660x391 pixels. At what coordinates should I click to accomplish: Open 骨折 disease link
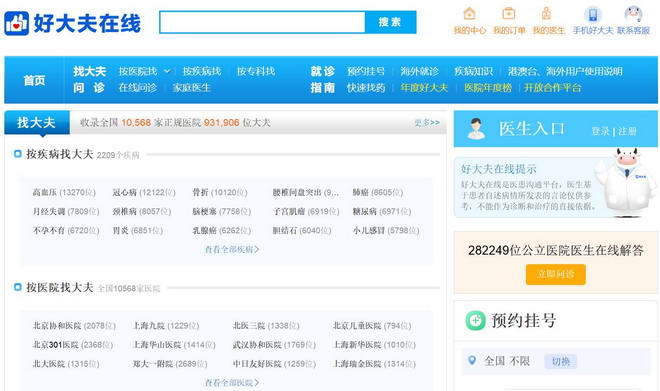click(x=200, y=192)
